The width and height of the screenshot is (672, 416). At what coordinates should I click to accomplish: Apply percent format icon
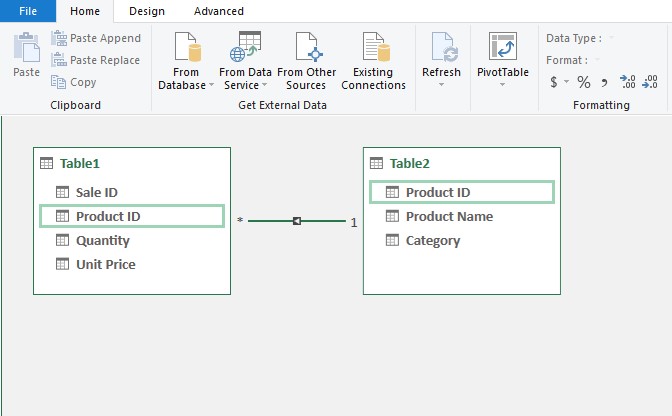point(584,82)
